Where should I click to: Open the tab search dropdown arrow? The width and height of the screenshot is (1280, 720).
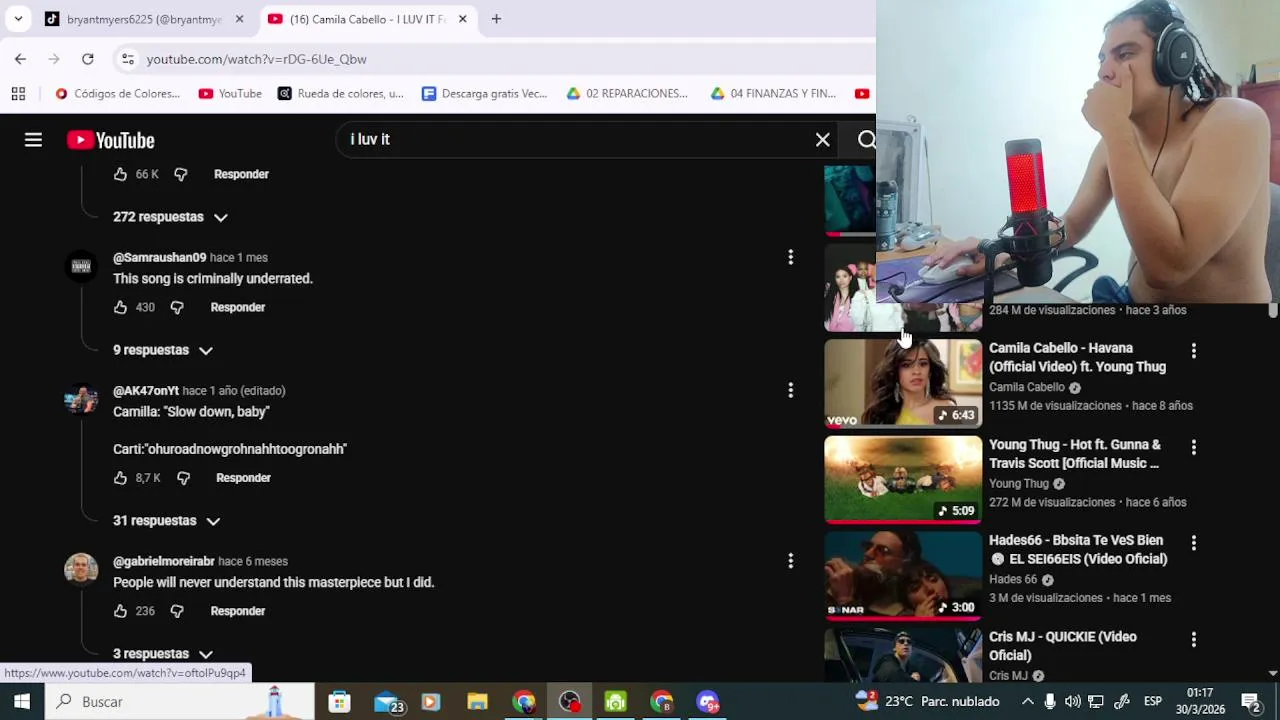[18, 19]
